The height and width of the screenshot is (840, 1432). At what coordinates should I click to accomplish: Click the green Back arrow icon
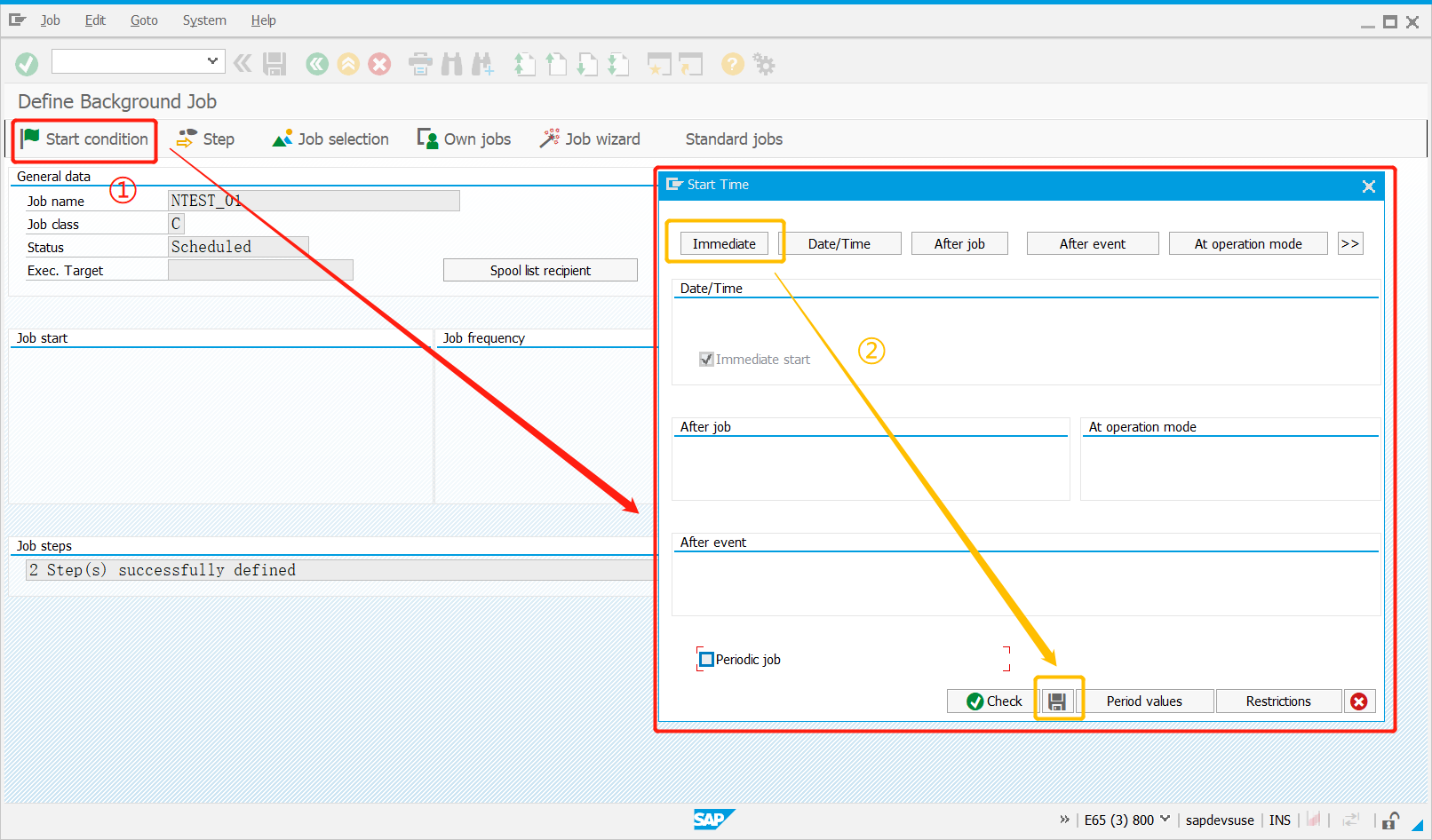pyautogui.click(x=317, y=63)
